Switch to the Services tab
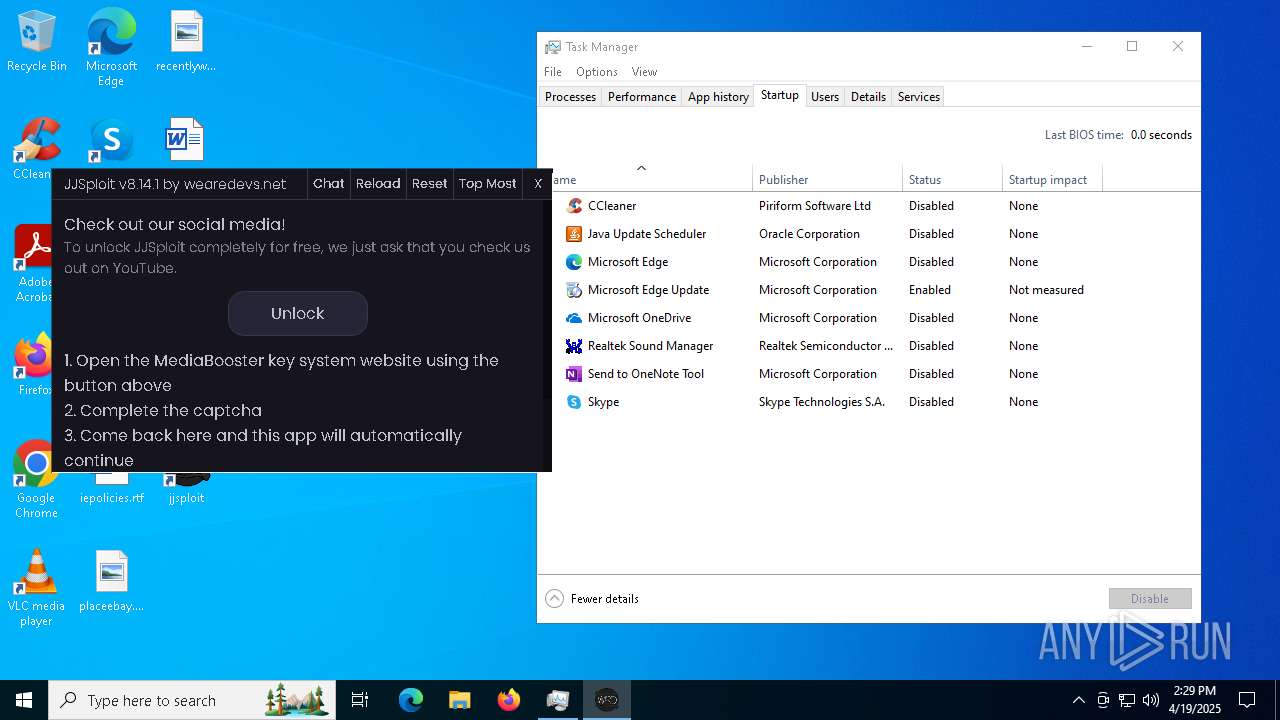This screenshot has width=1280, height=720. 919,97
